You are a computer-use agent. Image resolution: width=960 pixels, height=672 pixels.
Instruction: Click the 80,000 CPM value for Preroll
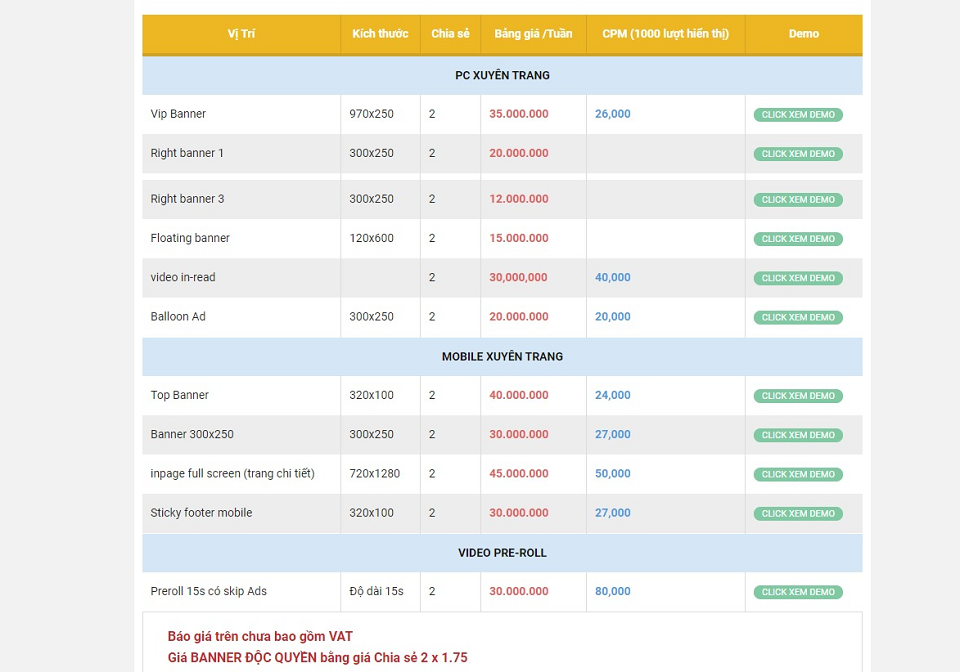point(612,592)
